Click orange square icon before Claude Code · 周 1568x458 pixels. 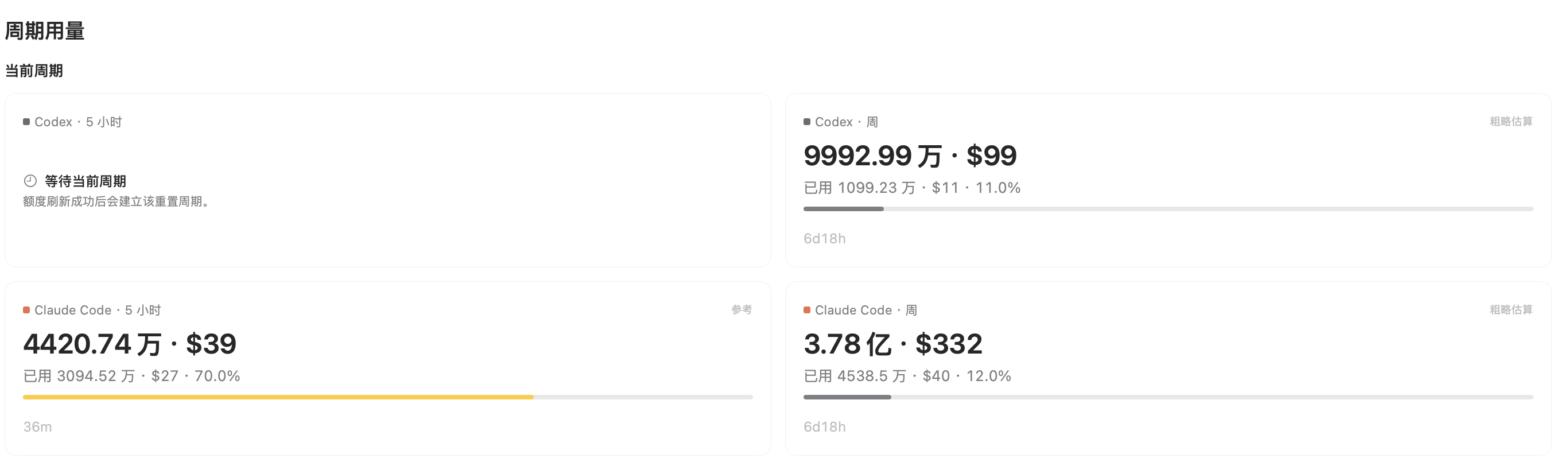806,310
